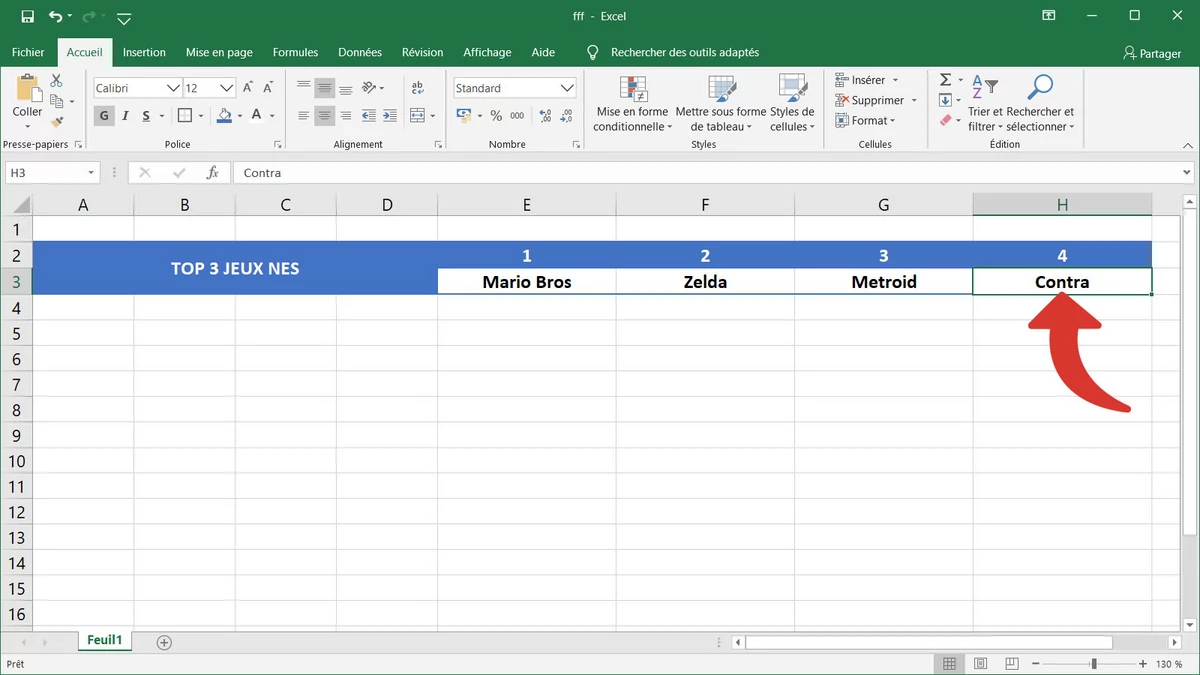Click the text orientation icon
This screenshot has height=675, width=1200.
369,88
